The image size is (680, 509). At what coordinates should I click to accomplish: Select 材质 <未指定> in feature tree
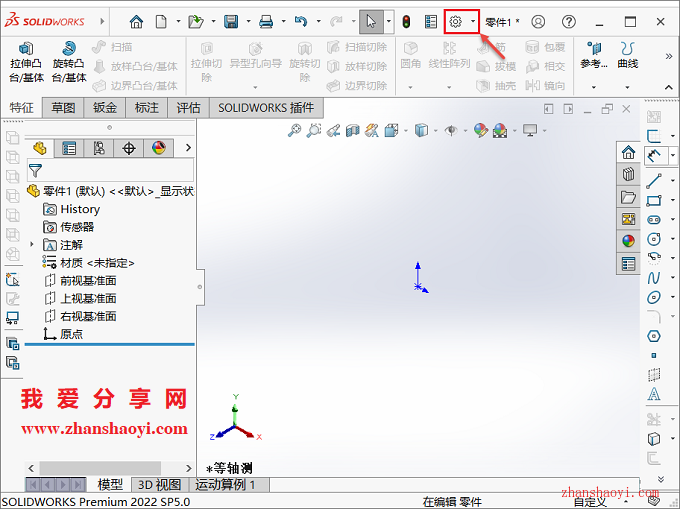click(88, 263)
